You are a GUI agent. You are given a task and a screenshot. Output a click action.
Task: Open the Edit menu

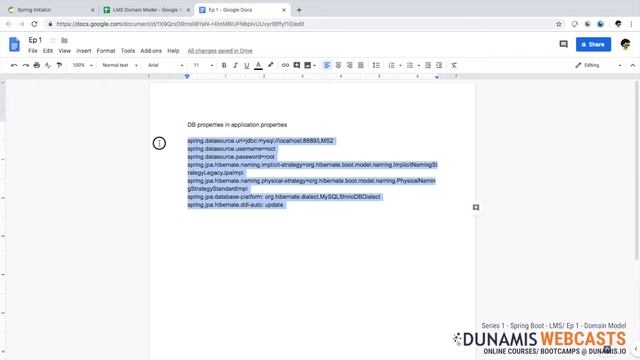48,51
